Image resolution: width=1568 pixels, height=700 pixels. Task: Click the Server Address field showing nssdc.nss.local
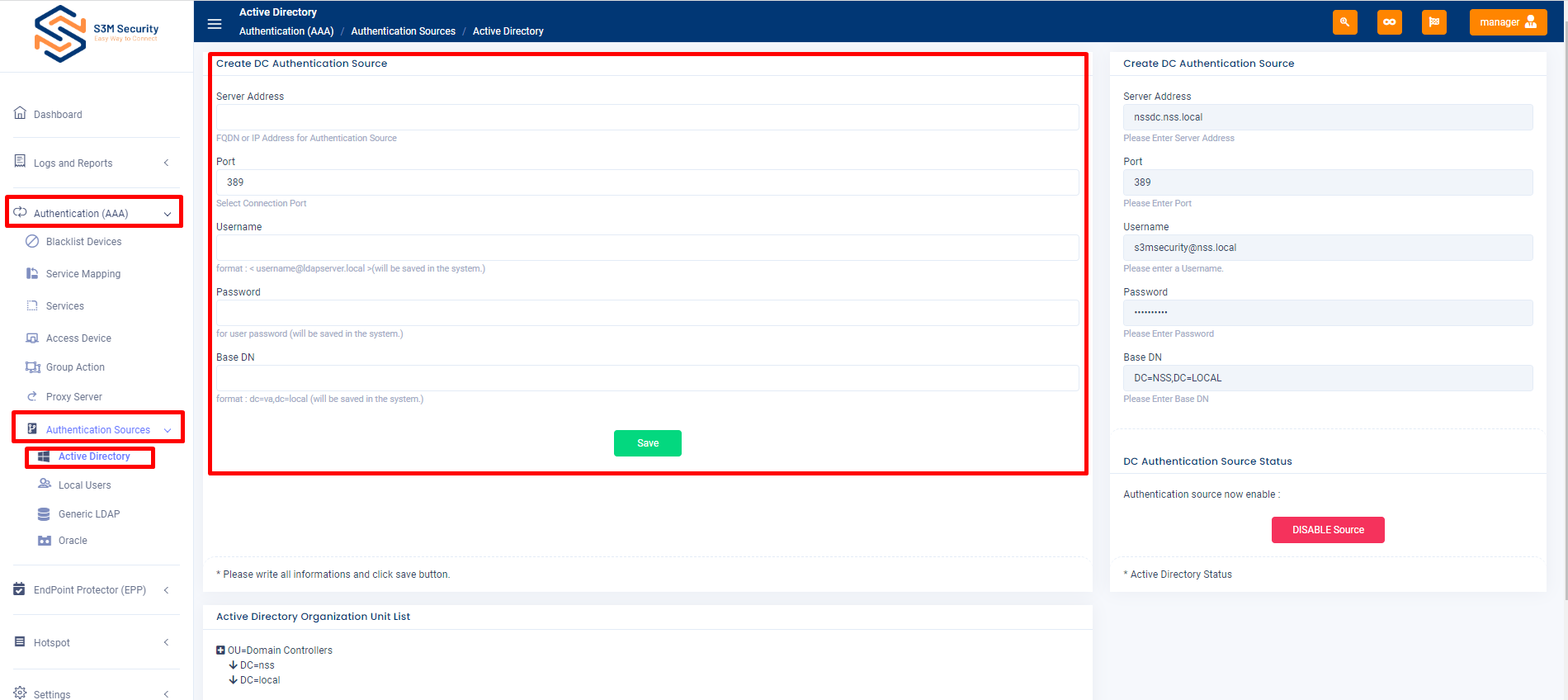(1328, 117)
